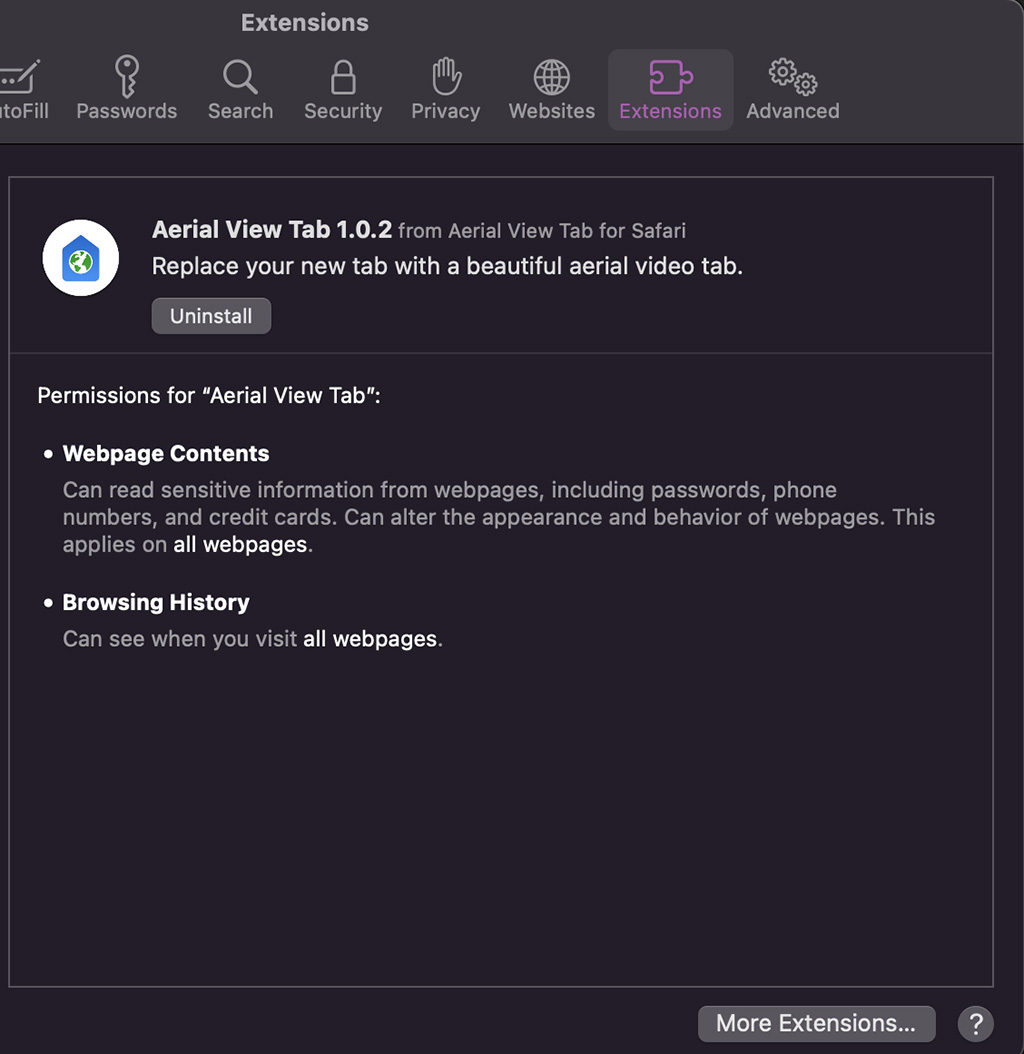Click the More Extensions… button
This screenshot has width=1024, height=1054.
point(816,1023)
